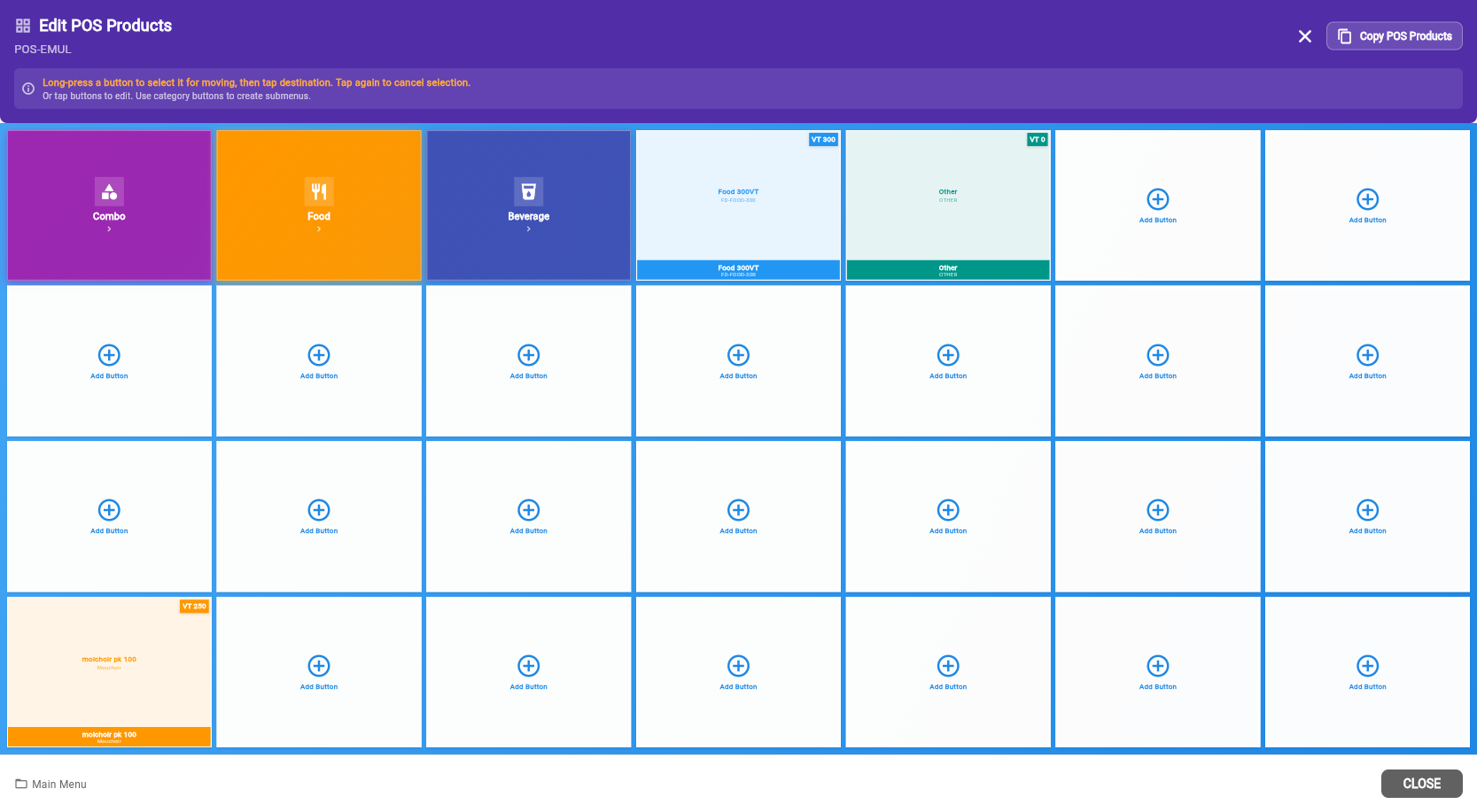Click the VT 300 price badge
The width and height of the screenshot is (1477, 812).
[x=823, y=140]
